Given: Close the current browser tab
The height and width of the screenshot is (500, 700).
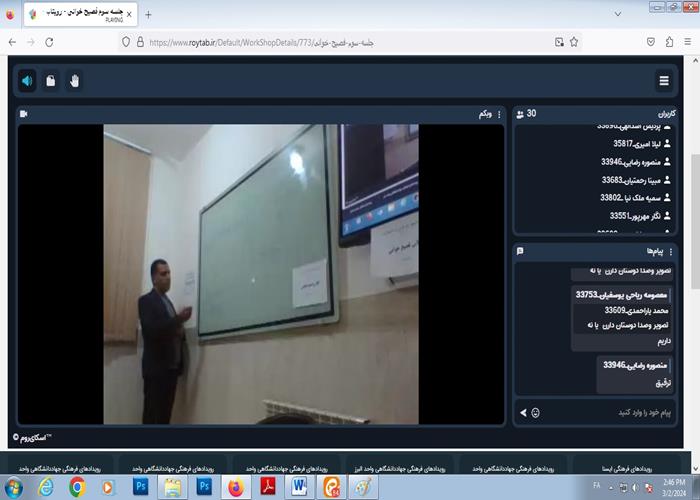Looking at the screenshot, I should 129,15.
